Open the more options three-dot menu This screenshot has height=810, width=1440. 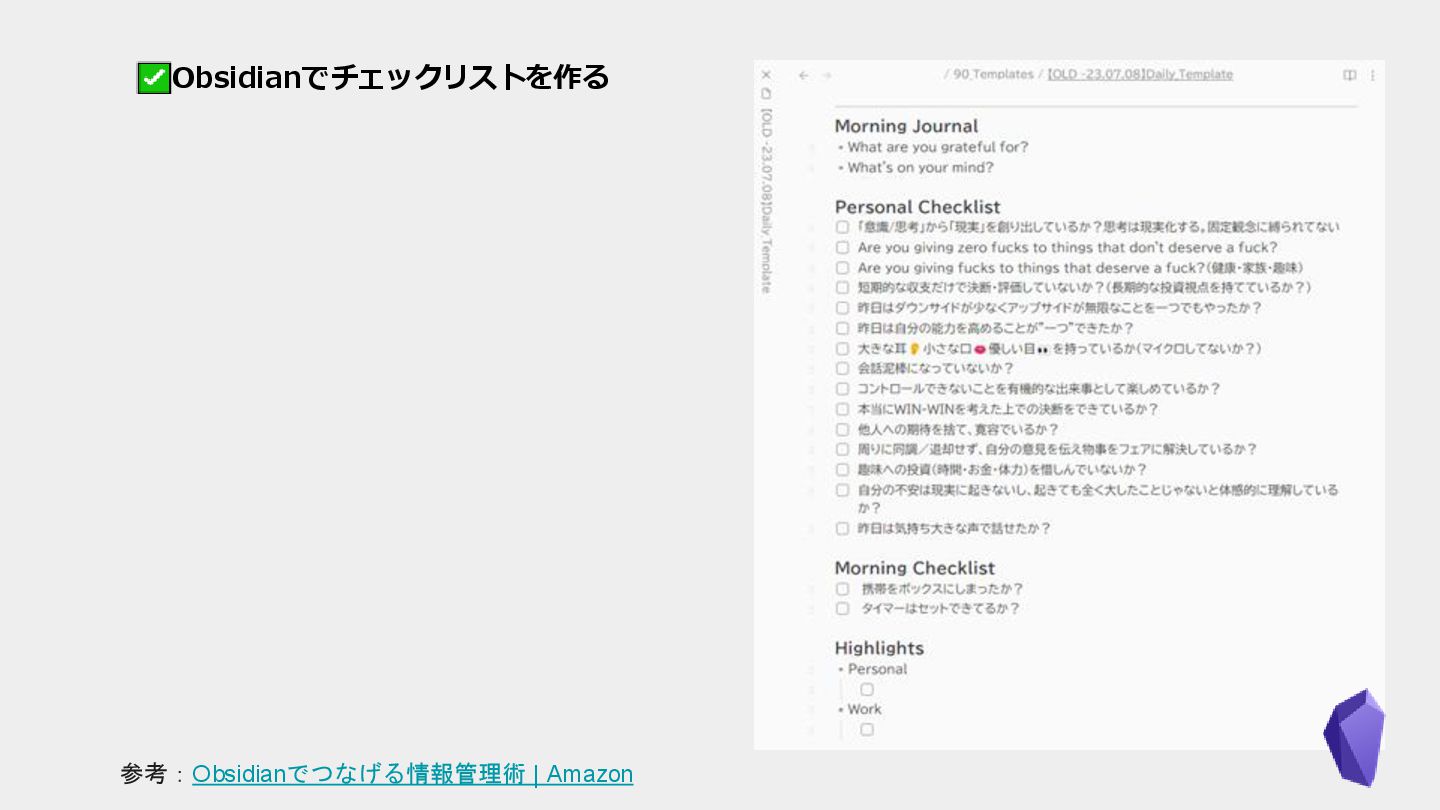click(1372, 75)
